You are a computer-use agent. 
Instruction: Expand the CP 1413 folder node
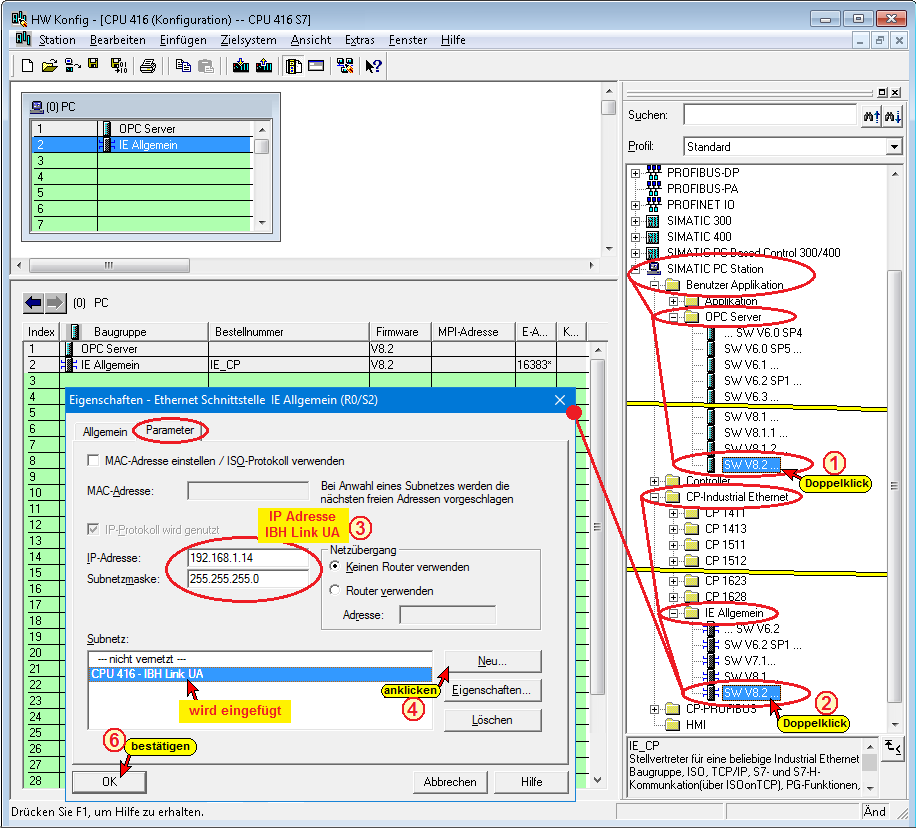click(674, 529)
